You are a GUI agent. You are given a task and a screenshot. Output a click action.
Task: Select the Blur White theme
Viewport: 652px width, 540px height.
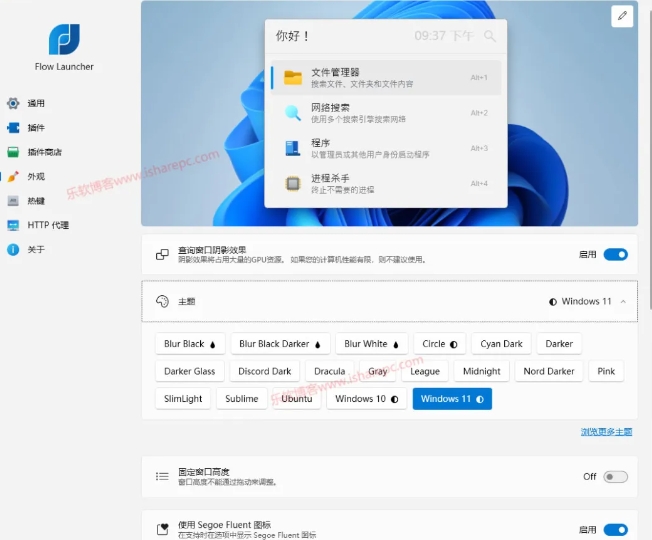(x=371, y=344)
